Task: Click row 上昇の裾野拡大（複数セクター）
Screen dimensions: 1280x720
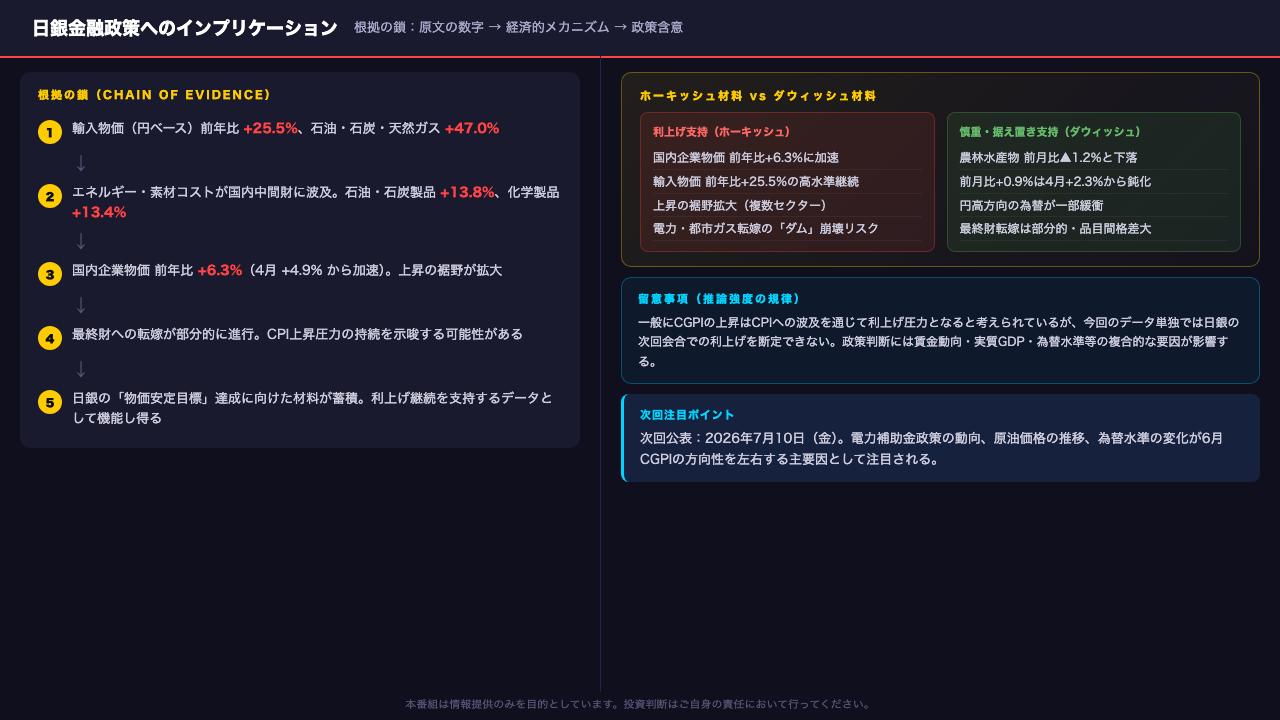Action: pos(787,205)
